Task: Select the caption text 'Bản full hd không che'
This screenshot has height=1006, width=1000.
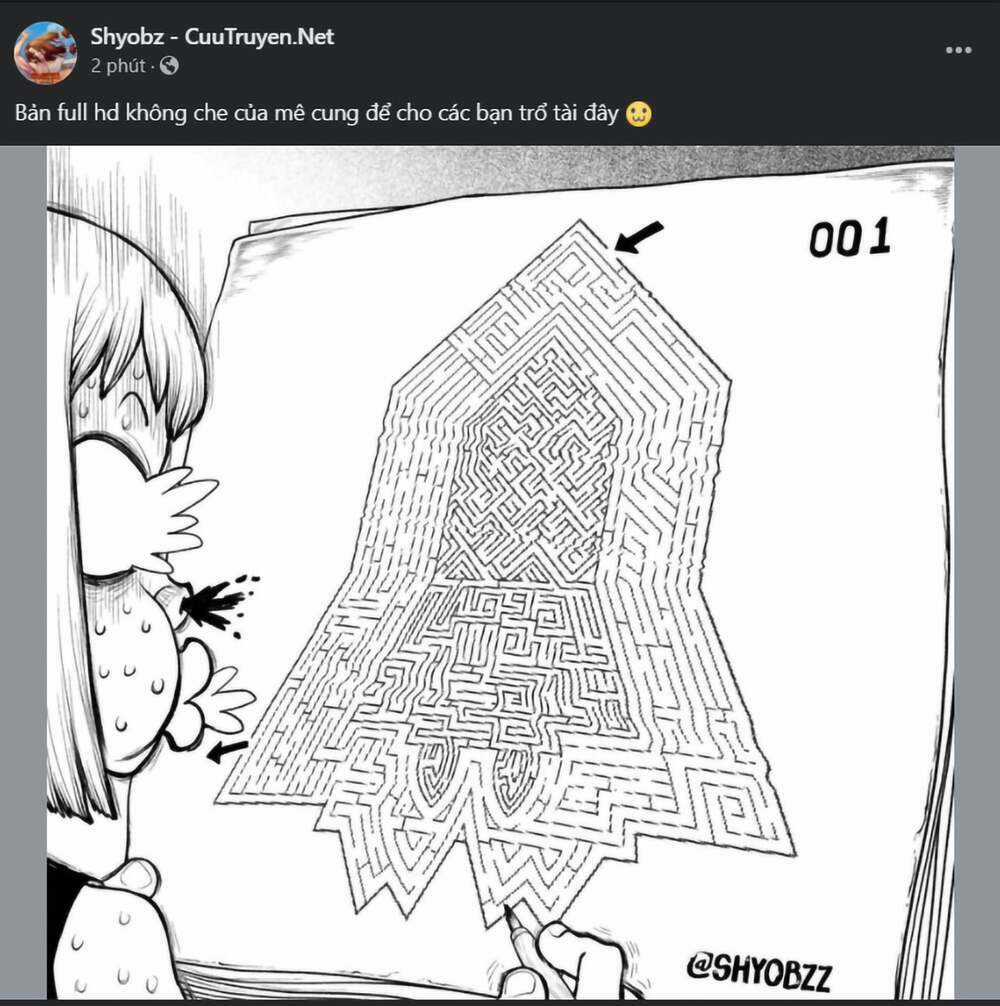Action: point(121,113)
